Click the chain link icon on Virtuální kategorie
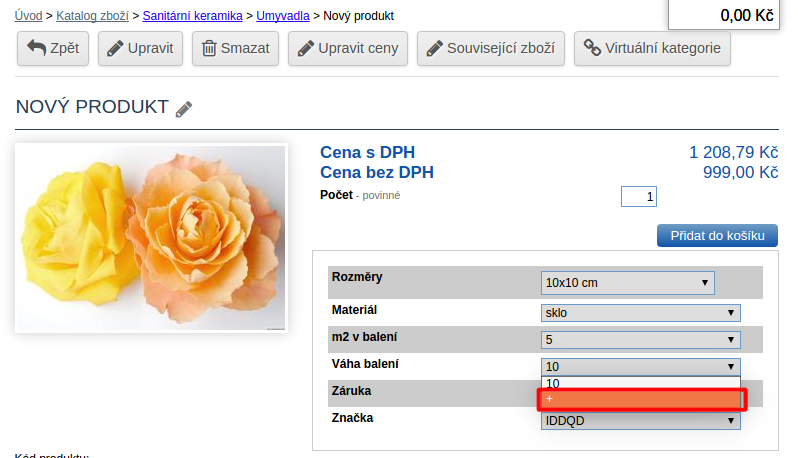The height and width of the screenshot is (458, 798). [x=592, y=48]
